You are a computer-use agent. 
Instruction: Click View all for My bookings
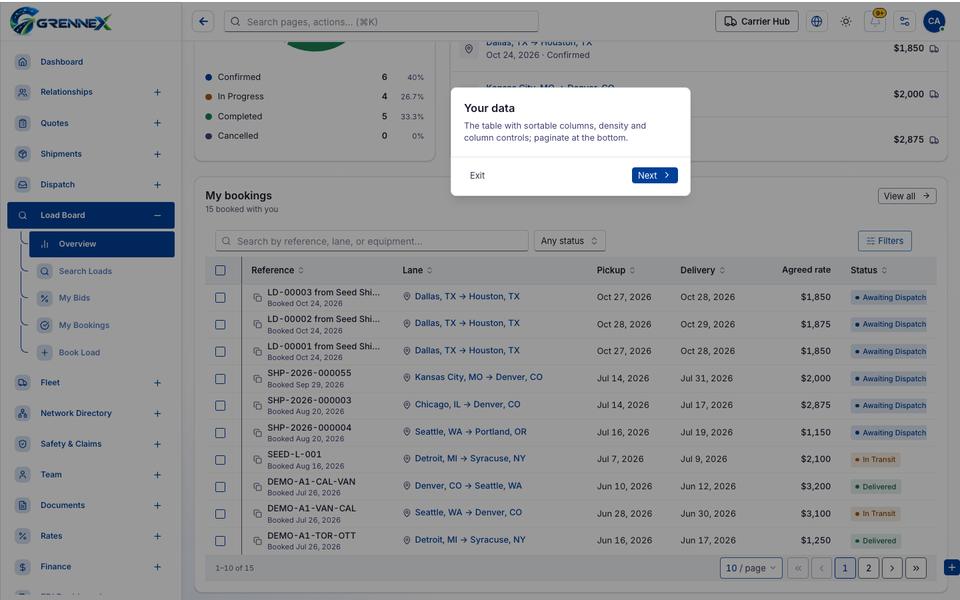coord(907,196)
